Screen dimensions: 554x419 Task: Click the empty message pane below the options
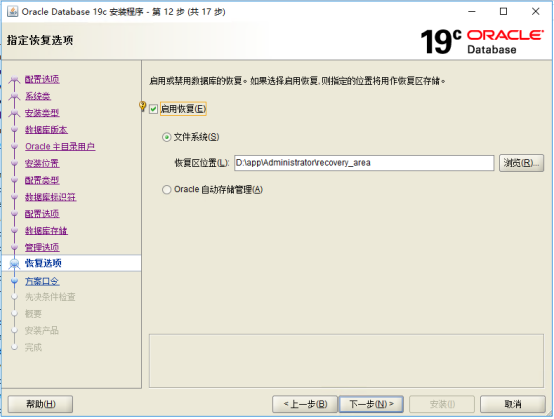pyautogui.click(x=346, y=361)
